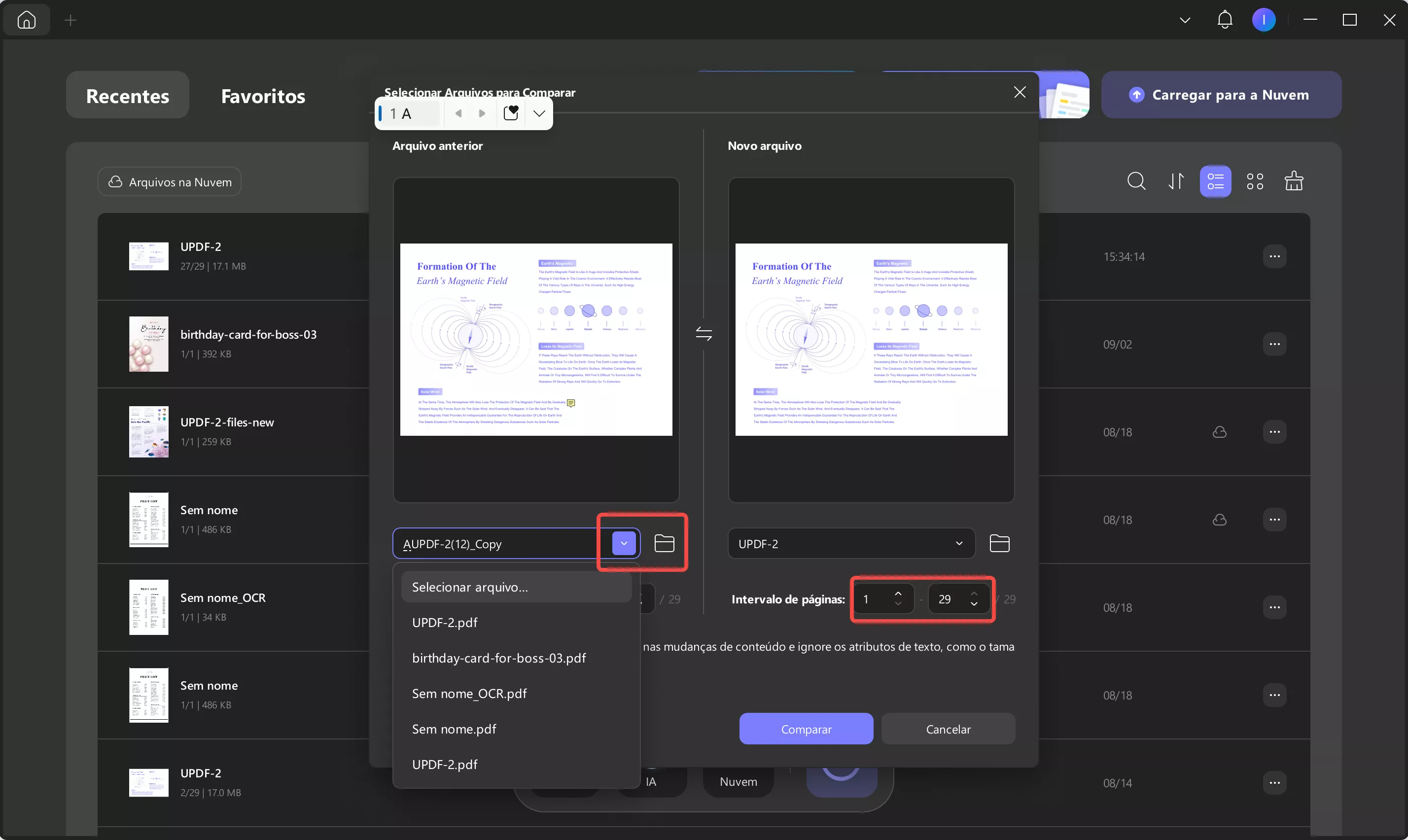The image size is (1408, 840).
Task: Increase the end page 29 stepper
Action: click(x=974, y=594)
